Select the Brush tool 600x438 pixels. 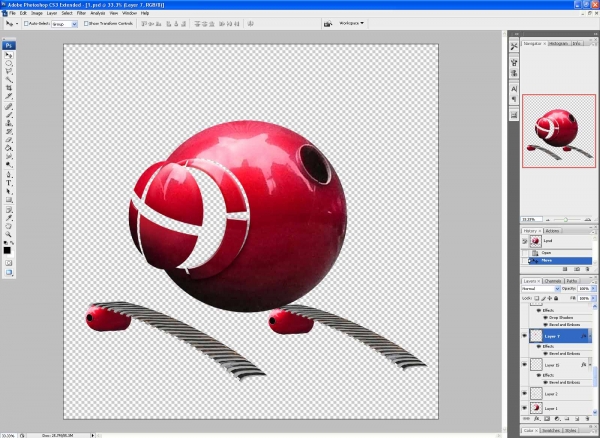[8, 115]
